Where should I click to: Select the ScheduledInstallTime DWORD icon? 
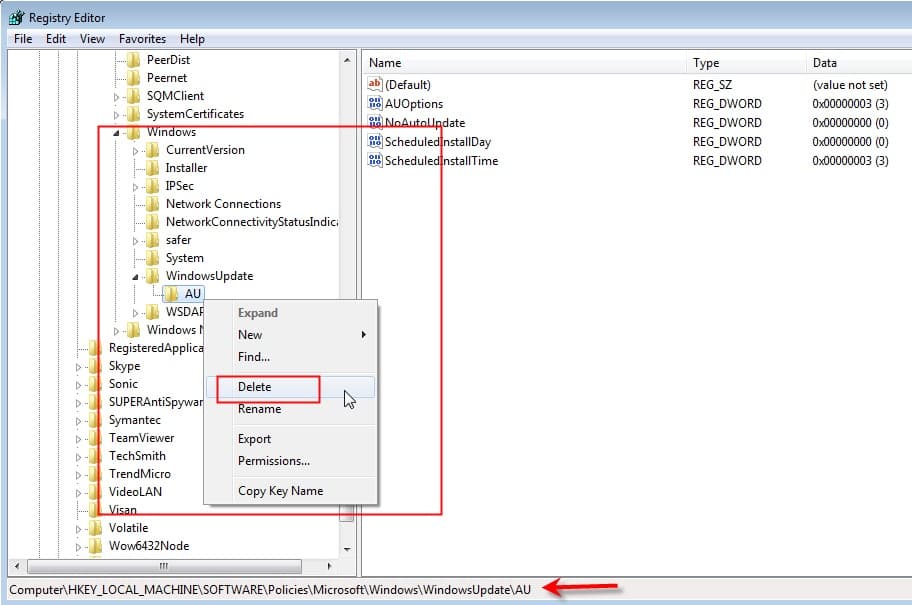(x=375, y=160)
